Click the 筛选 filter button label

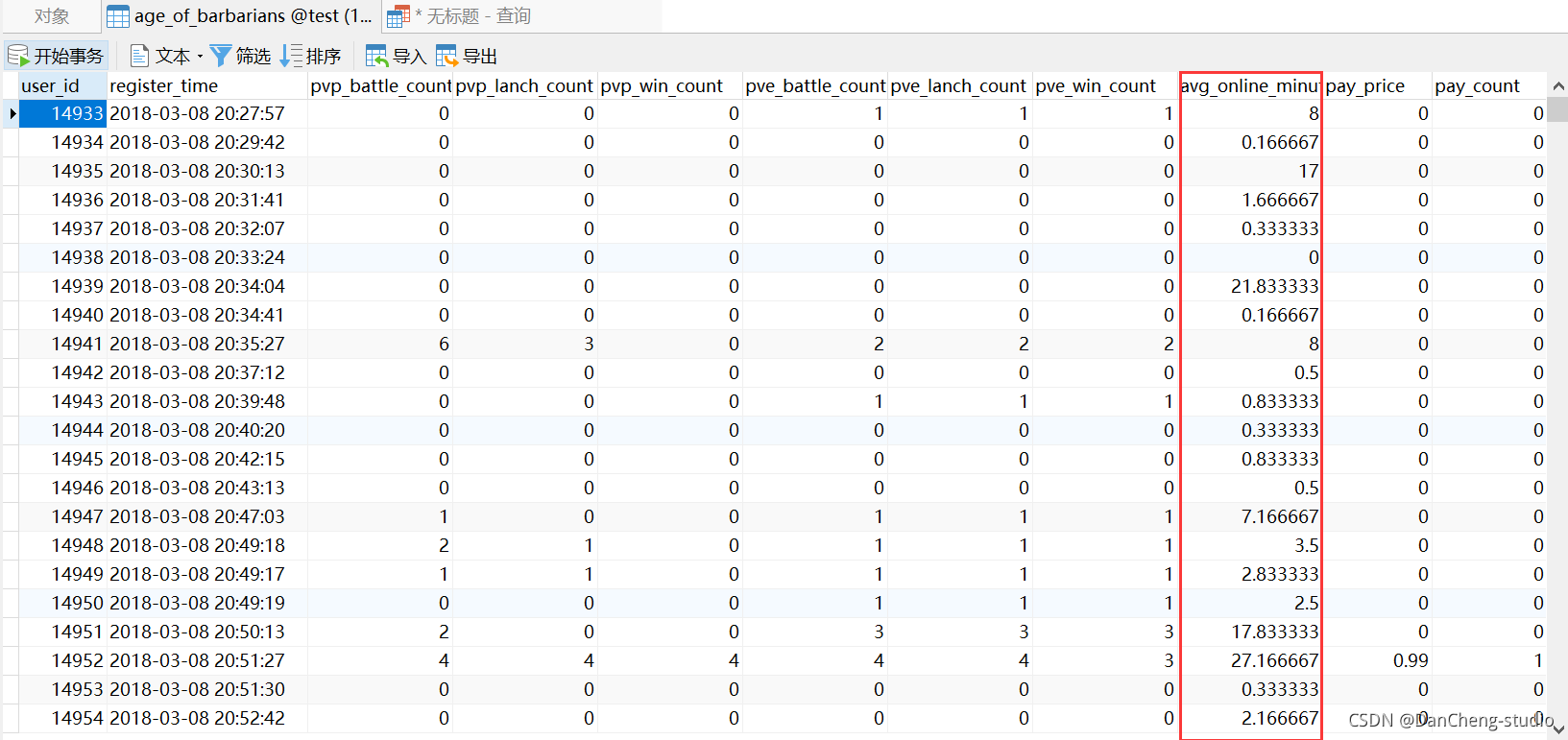253,57
